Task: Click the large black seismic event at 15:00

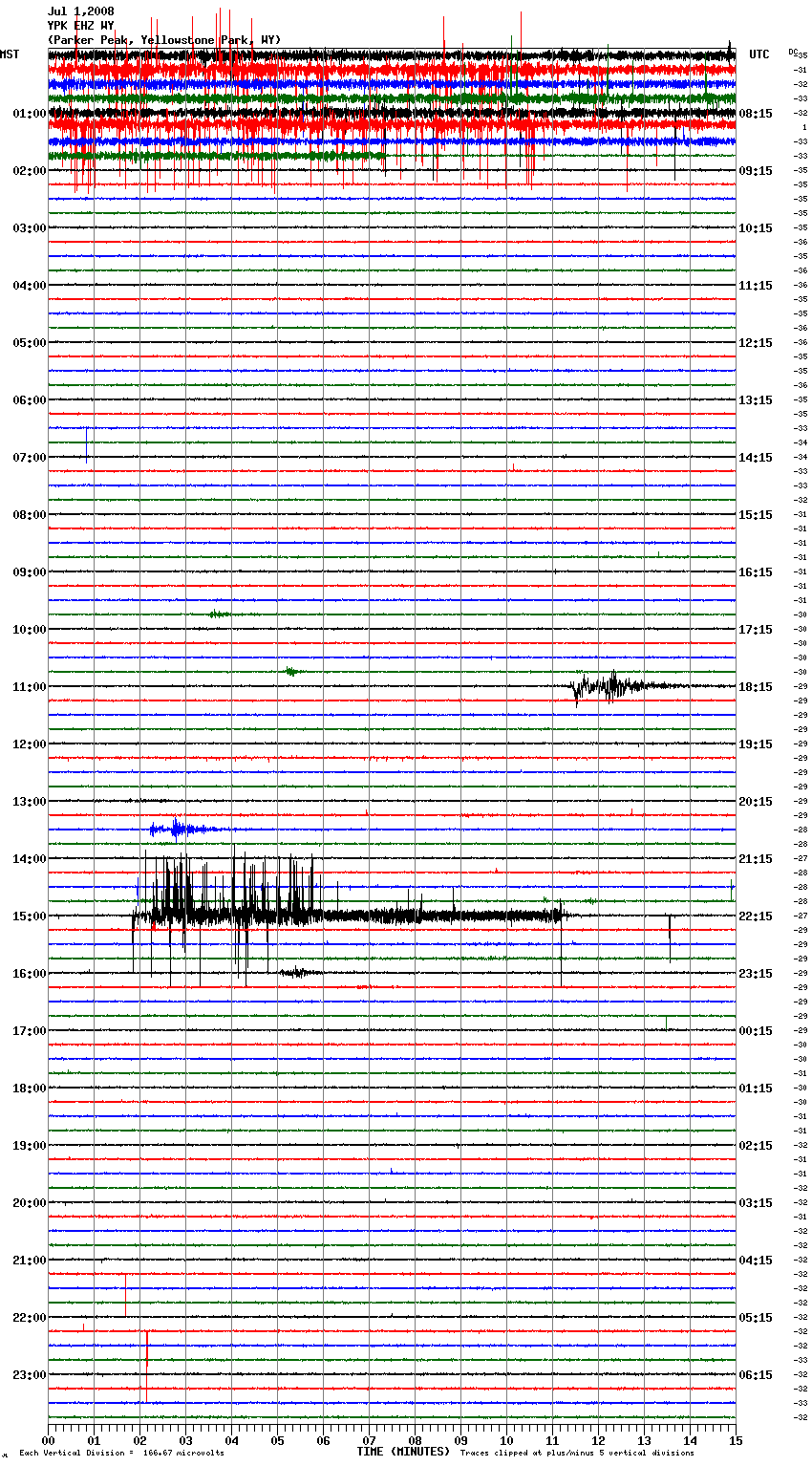Action: (x=352, y=916)
